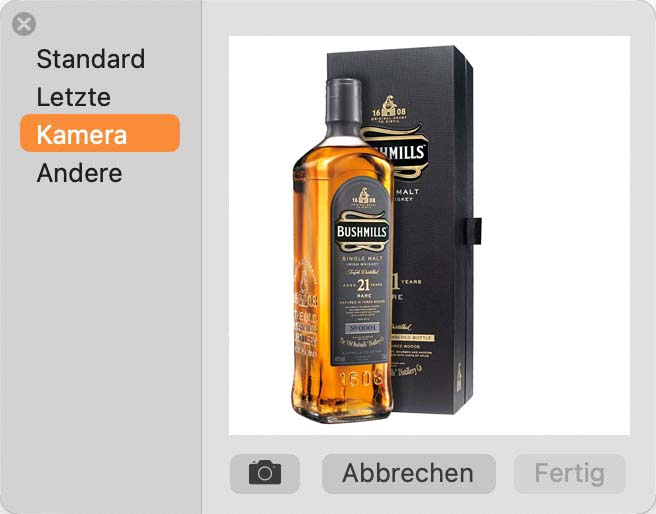This screenshot has width=656, height=514.
Task: Select the Standard category in the sidebar
Action: [x=91, y=59]
